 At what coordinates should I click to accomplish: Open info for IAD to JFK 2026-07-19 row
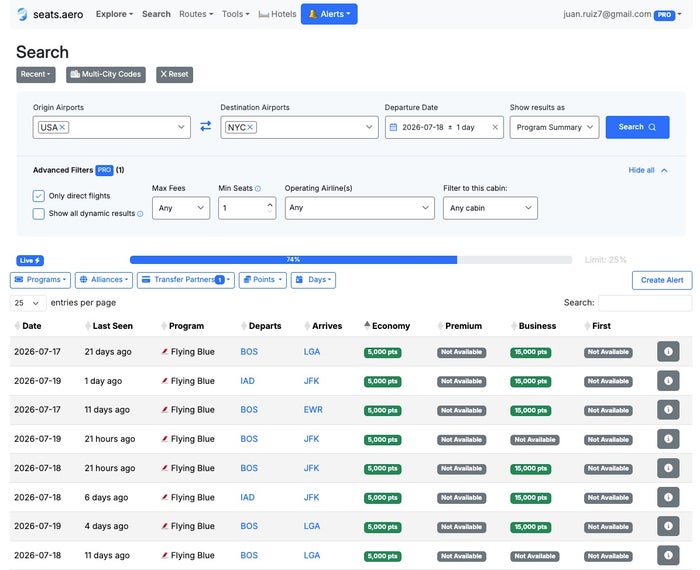tap(668, 381)
